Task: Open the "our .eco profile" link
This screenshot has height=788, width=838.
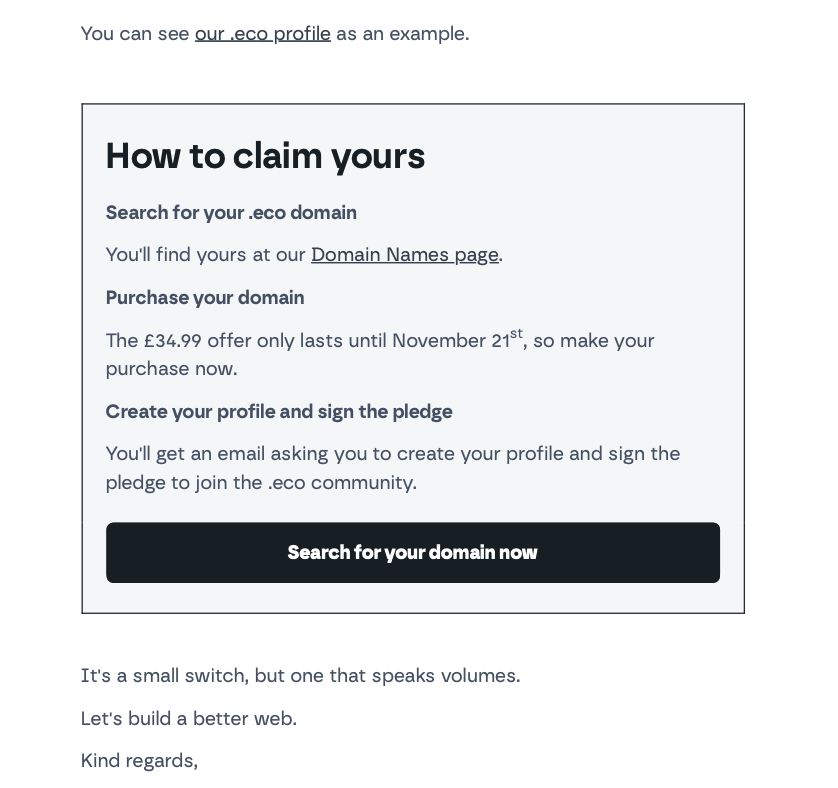Action: 262,34
